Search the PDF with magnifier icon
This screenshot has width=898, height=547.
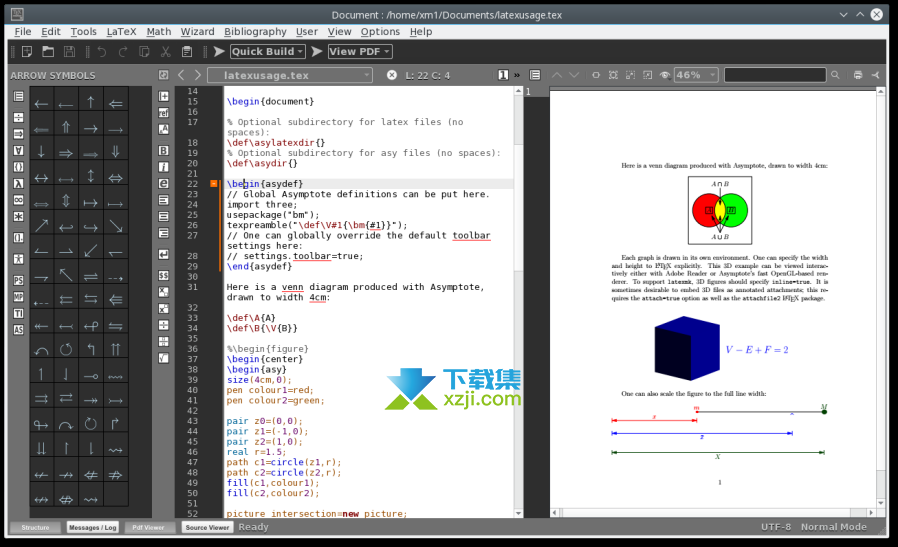click(835, 75)
